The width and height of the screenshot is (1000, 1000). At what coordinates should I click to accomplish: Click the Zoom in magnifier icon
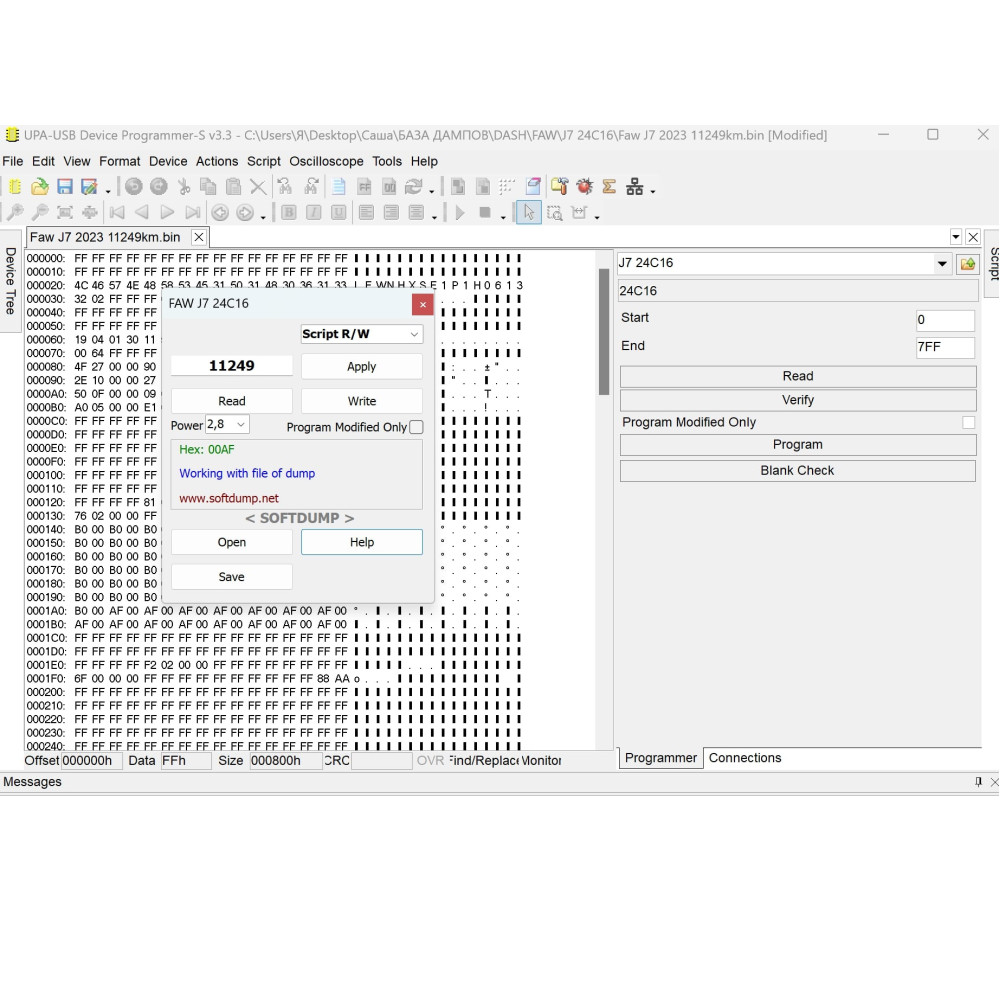tap(15, 212)
